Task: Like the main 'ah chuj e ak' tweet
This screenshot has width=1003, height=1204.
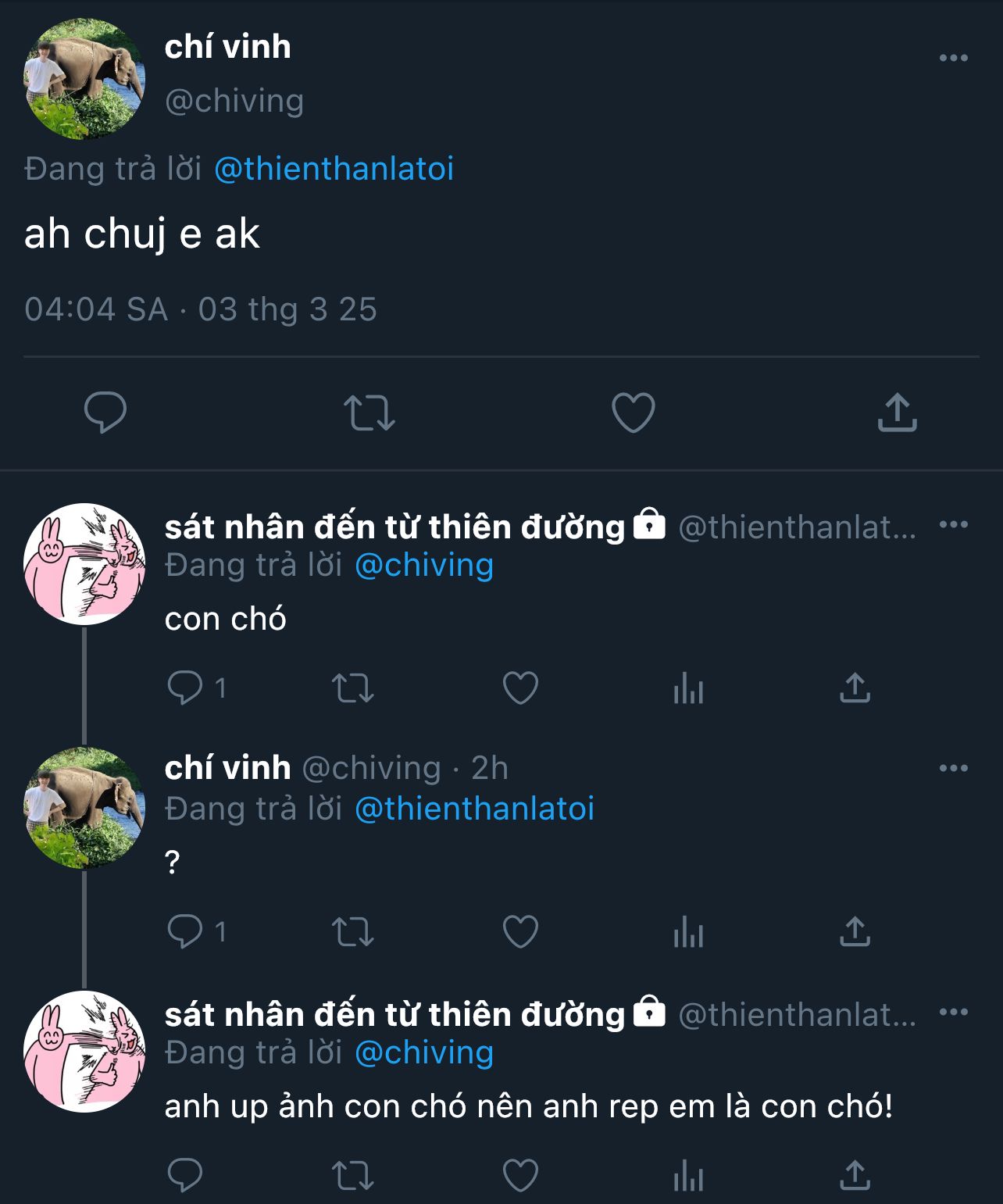Action: point(633,413)
